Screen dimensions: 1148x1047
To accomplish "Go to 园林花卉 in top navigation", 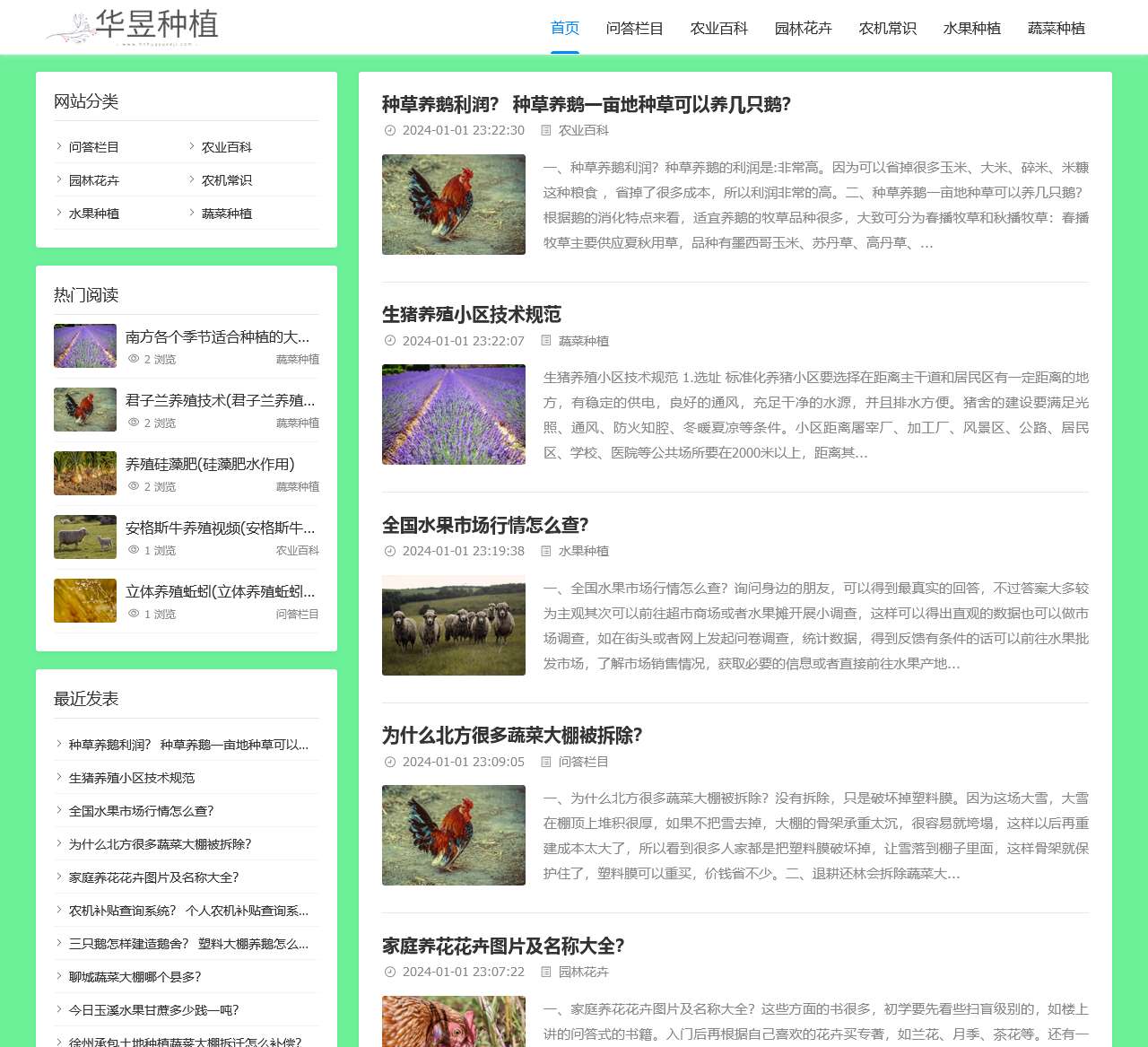I will click(804, 28).
